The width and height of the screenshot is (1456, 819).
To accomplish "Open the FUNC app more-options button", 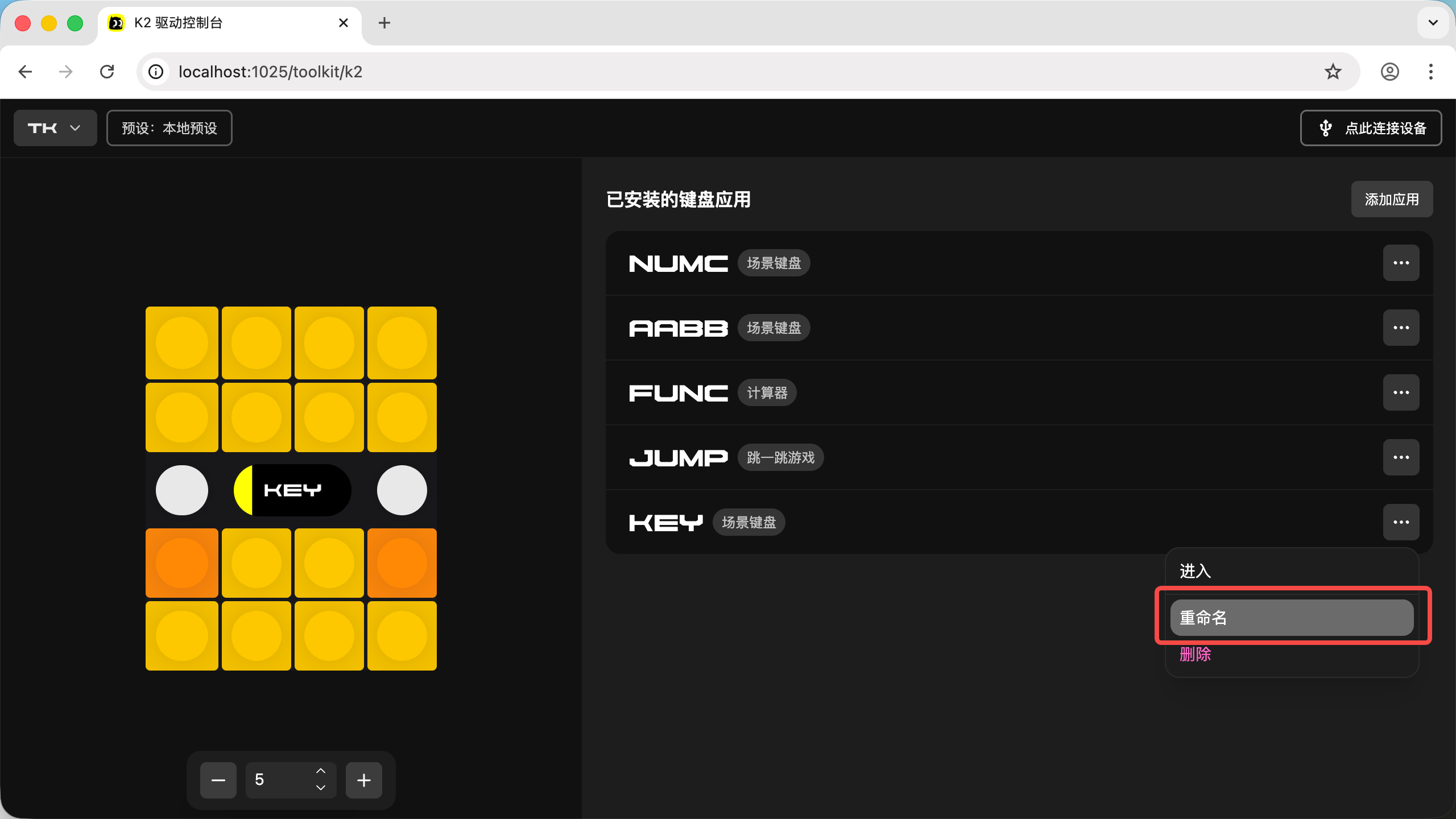I will coord(1401,392).
